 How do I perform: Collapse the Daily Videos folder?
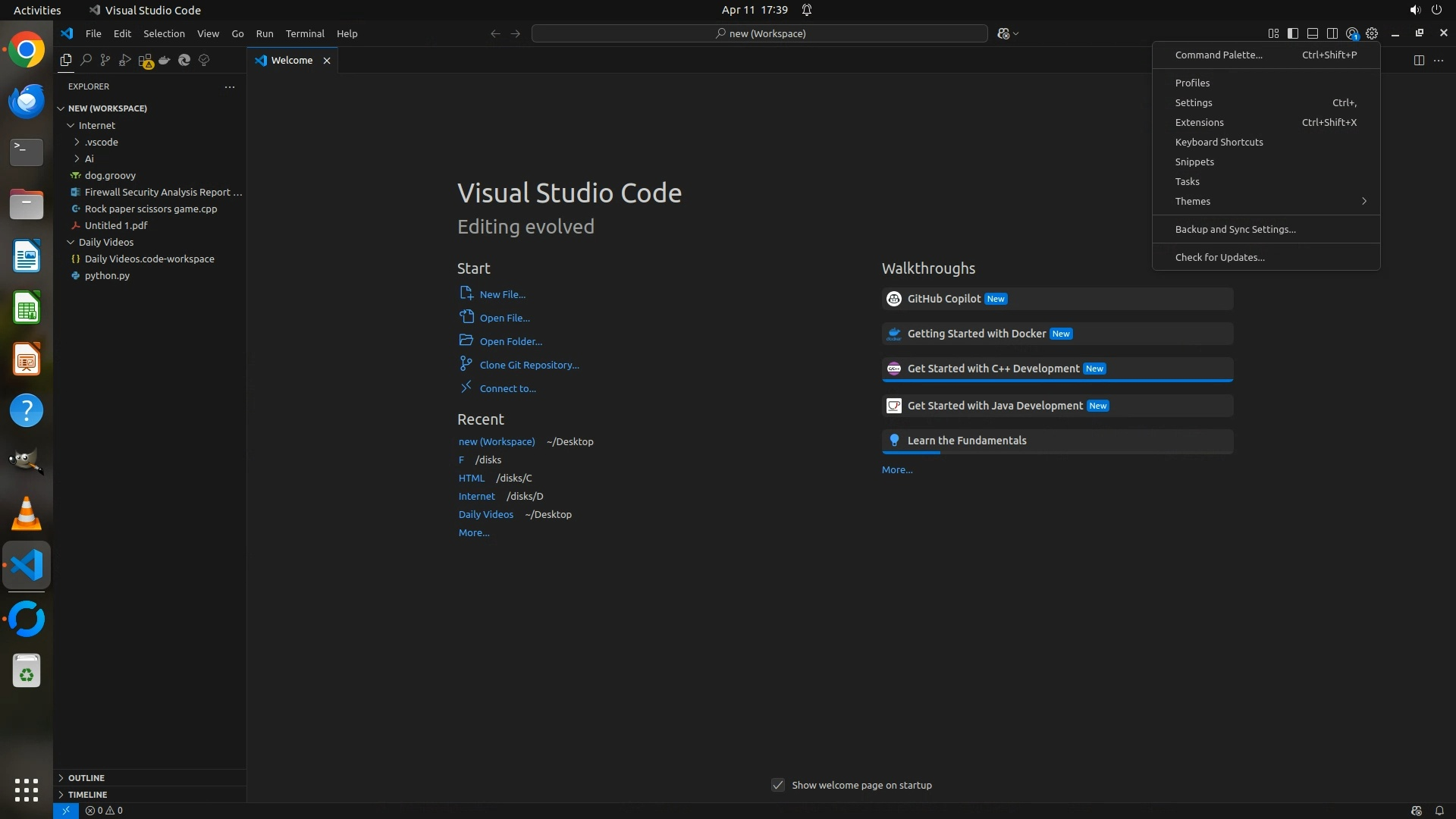(x=105, y=242)
